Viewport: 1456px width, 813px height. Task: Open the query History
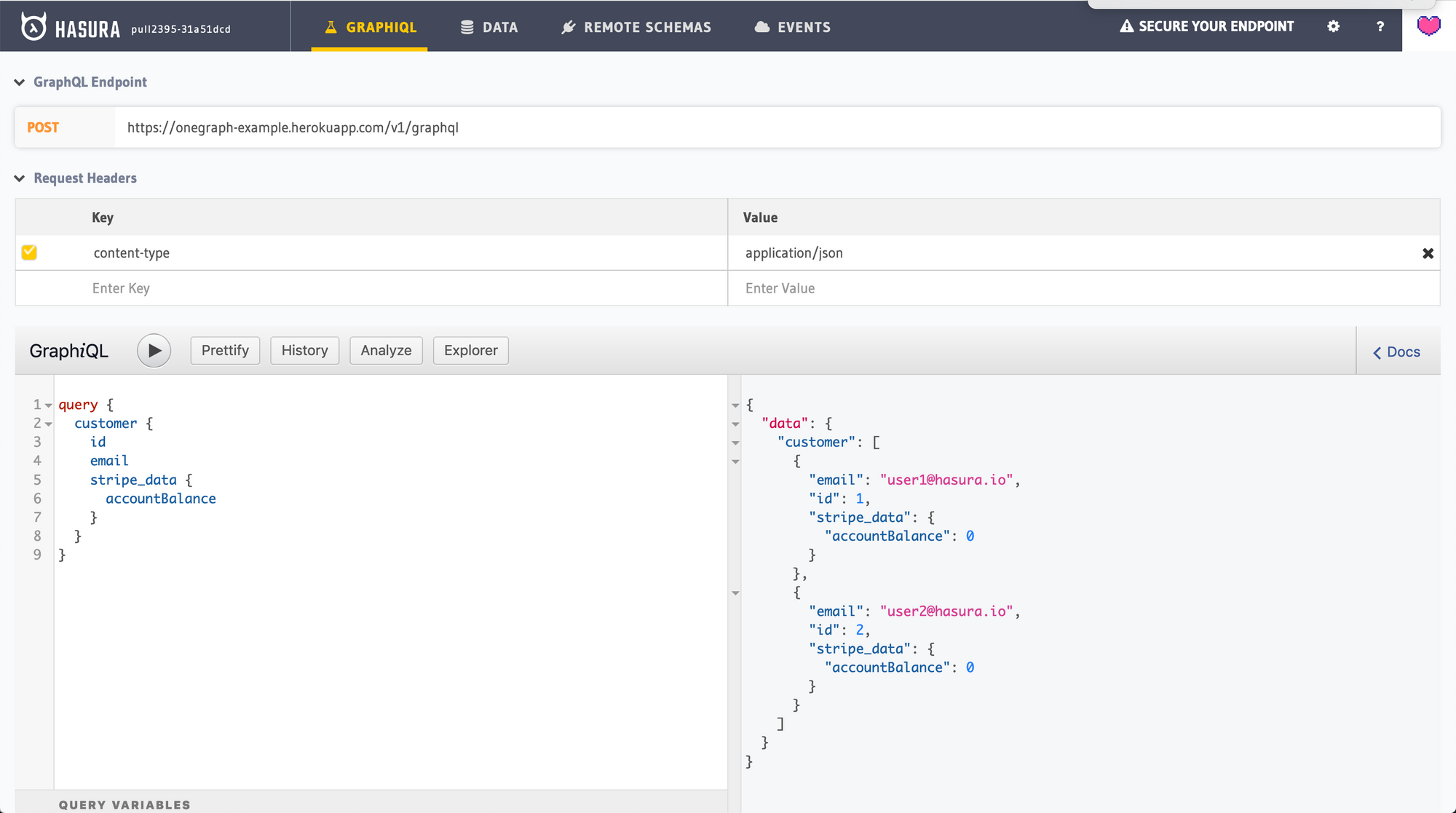304,351
